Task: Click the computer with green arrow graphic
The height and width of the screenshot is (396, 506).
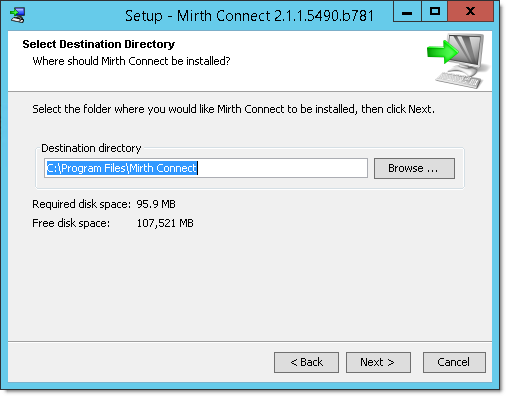Action: (x=458, y=61)
